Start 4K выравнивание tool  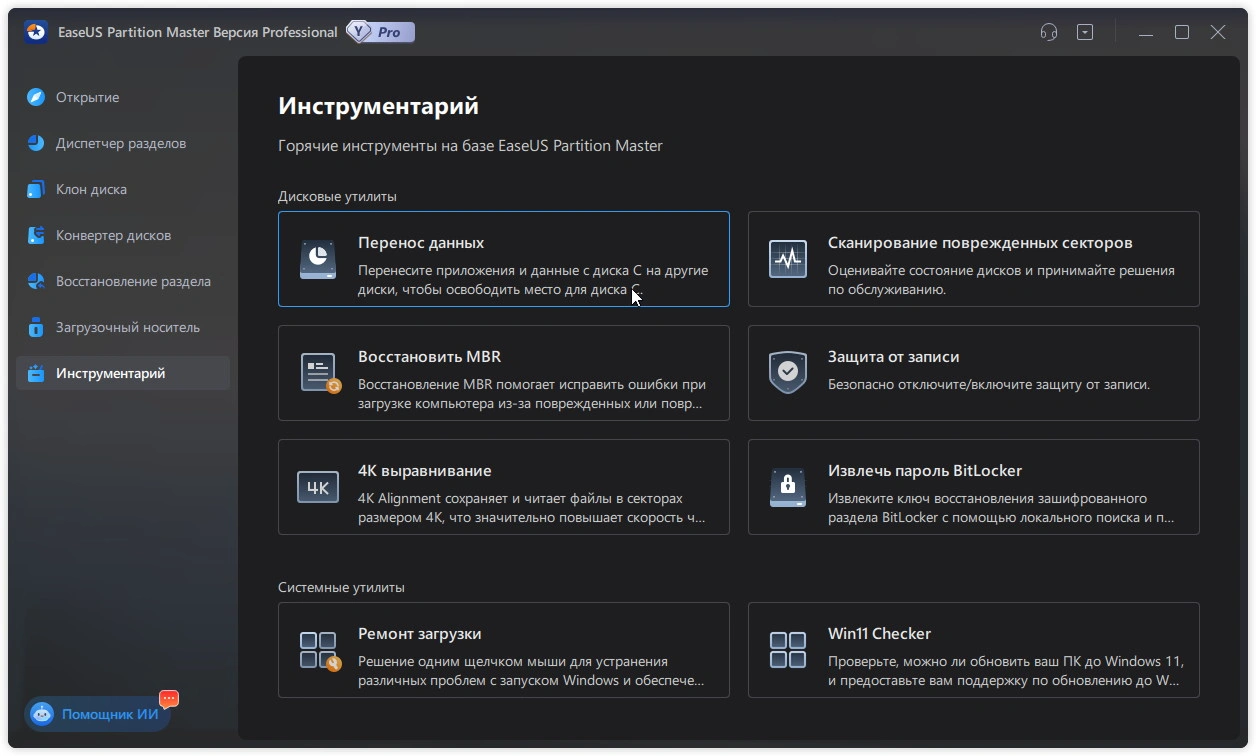pos(425,471)
